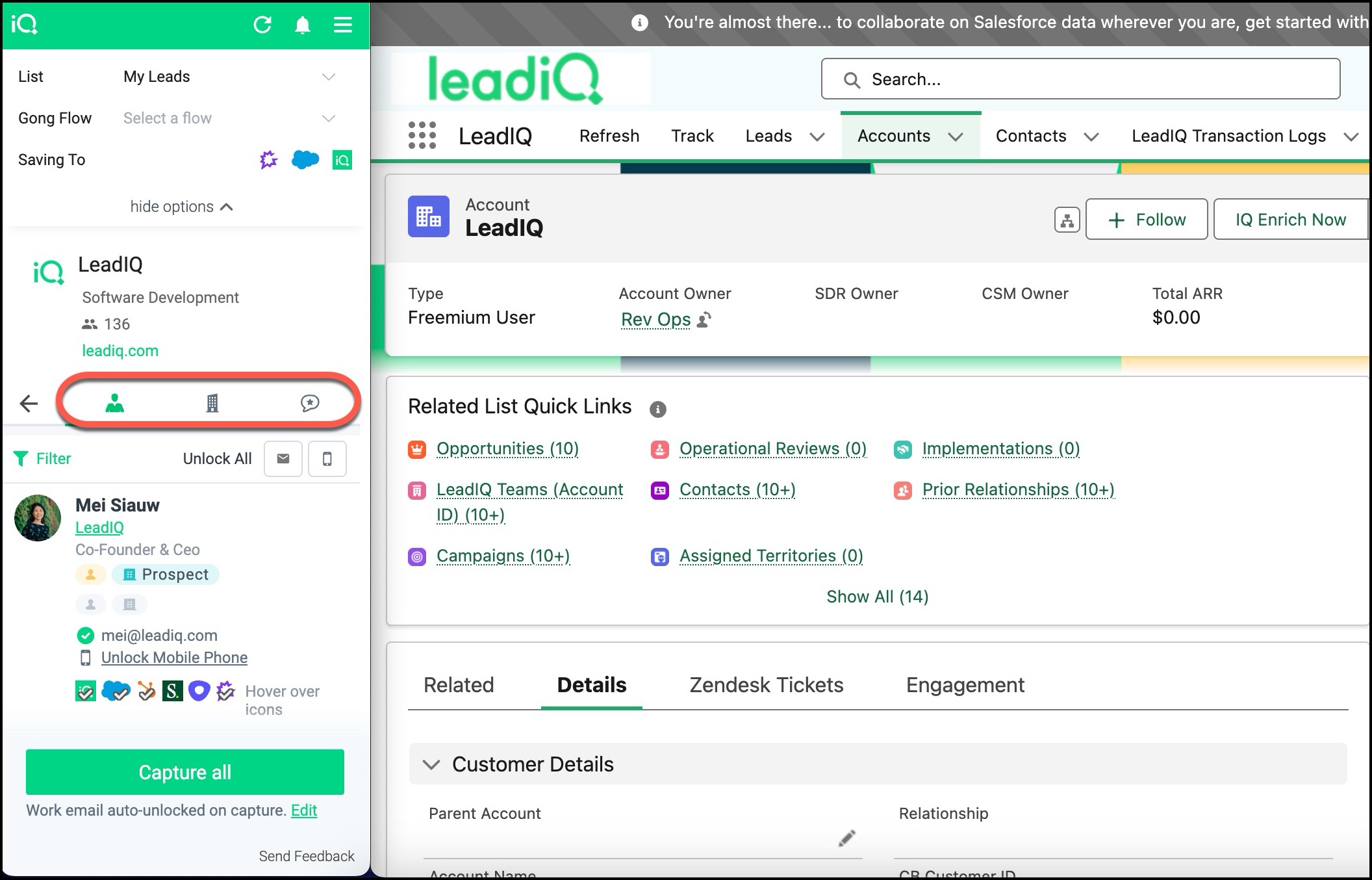Click the mobile phone unlock button
The height and width of the screenshot is (880, 1372).
point(327,459)
